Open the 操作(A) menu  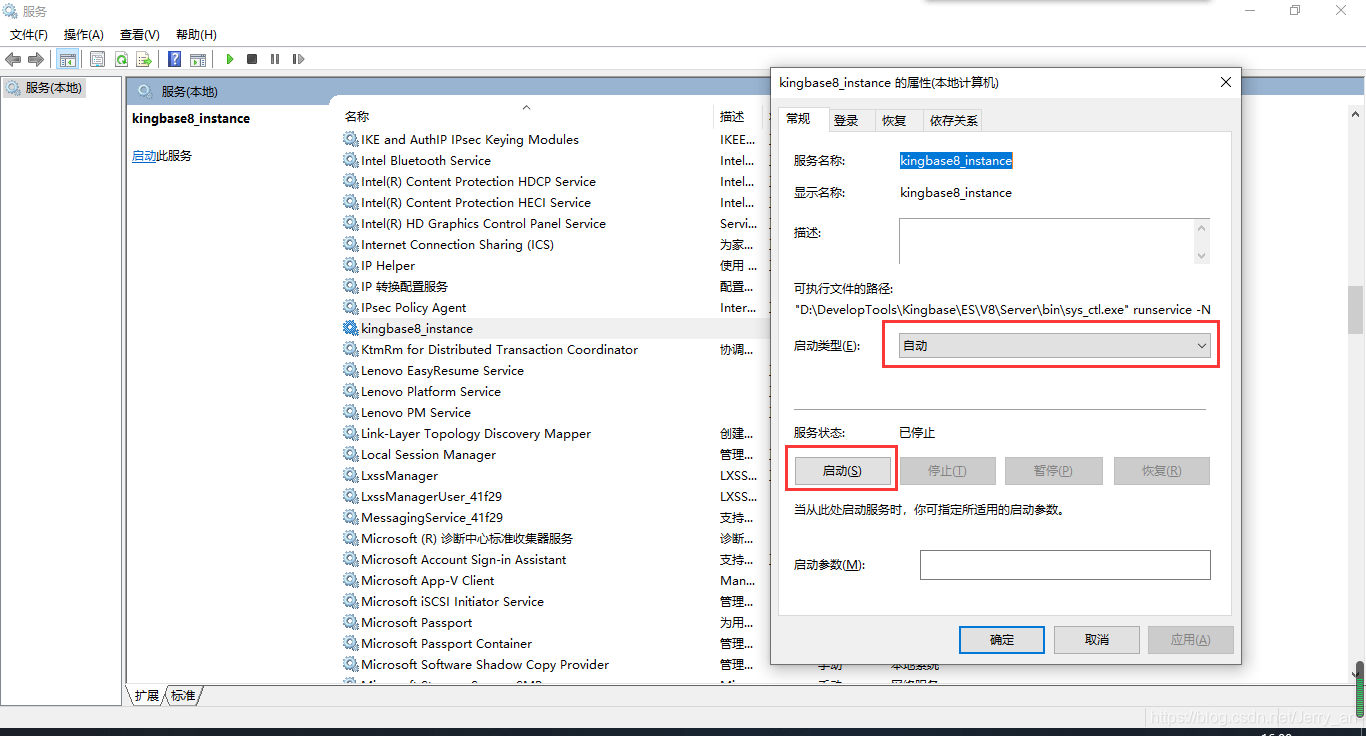(84, 35)
